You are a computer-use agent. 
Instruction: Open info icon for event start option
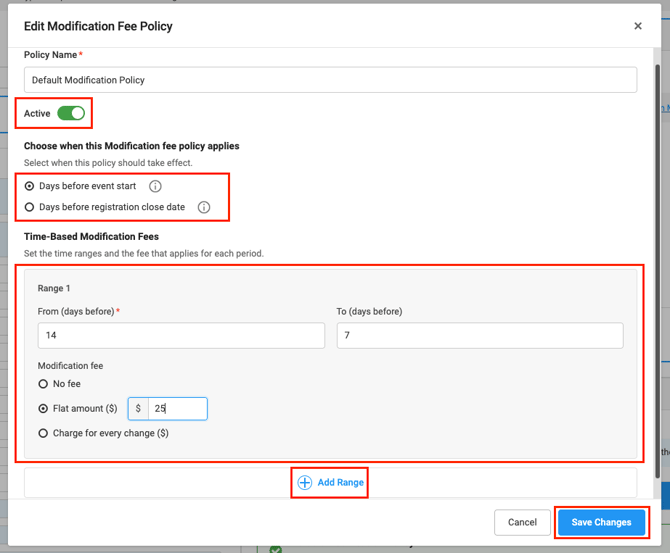pyautogui.click(x=155, y=186)
